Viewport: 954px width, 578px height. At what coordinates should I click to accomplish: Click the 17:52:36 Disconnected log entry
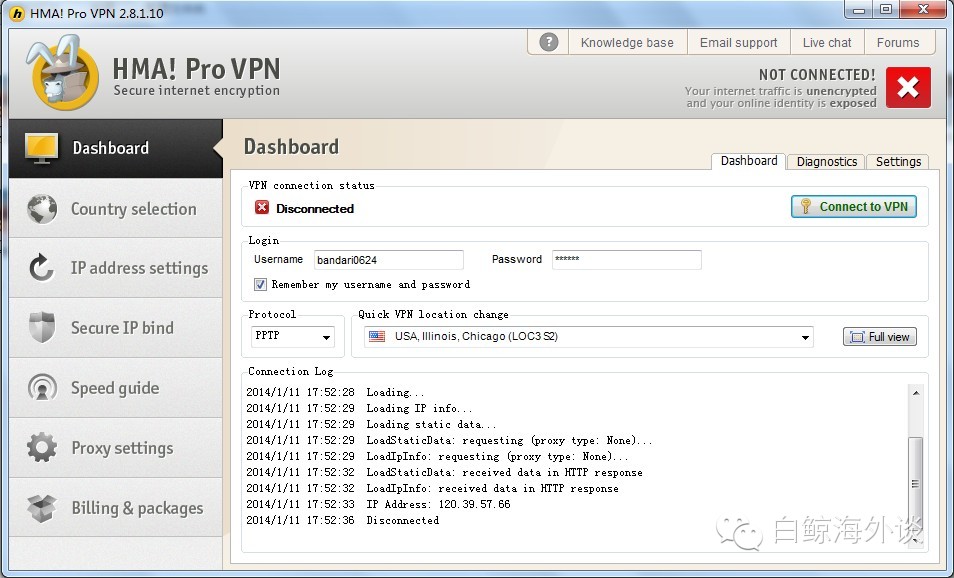click(x=343, y=520)
